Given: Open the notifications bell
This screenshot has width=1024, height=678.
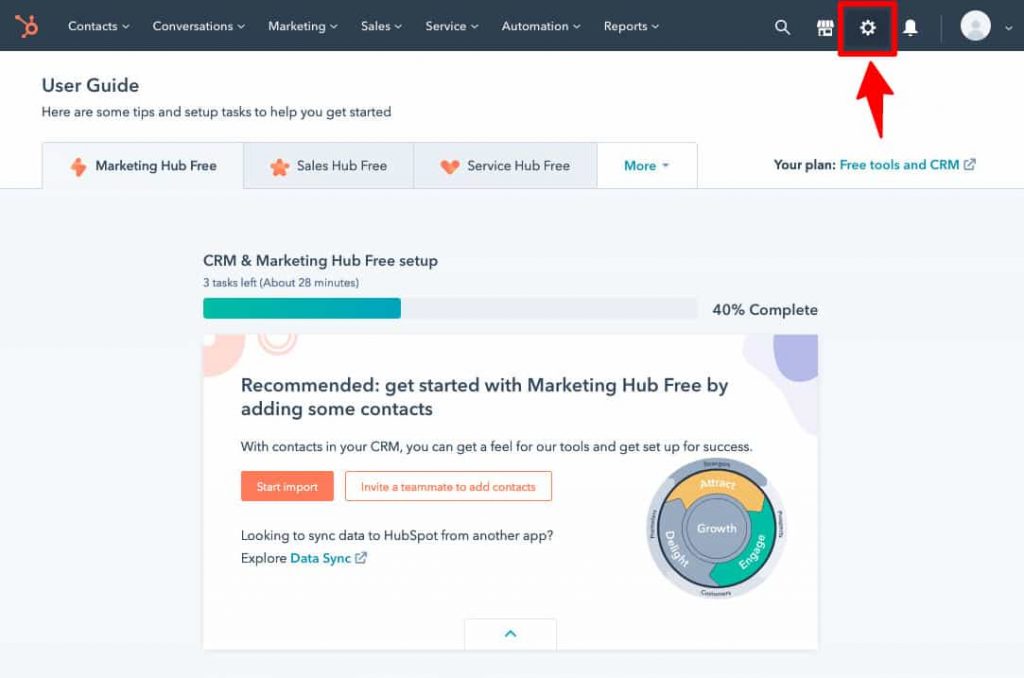Looking at the screenshot, I should pyautogui.click(x=910, y=27).
